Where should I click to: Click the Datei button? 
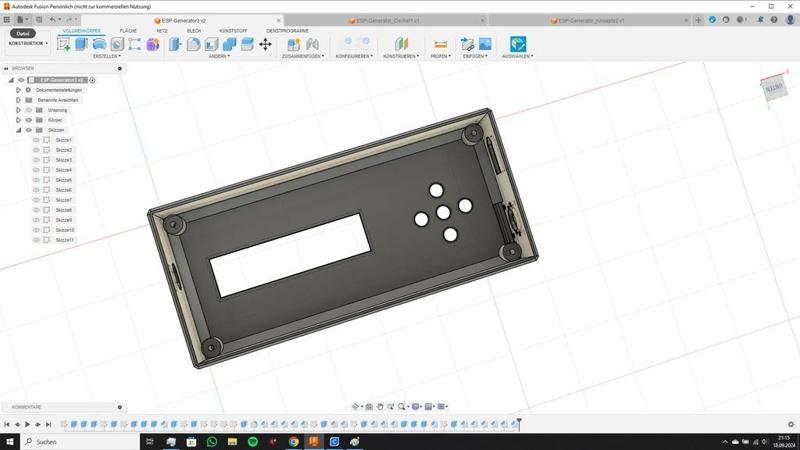23,33
